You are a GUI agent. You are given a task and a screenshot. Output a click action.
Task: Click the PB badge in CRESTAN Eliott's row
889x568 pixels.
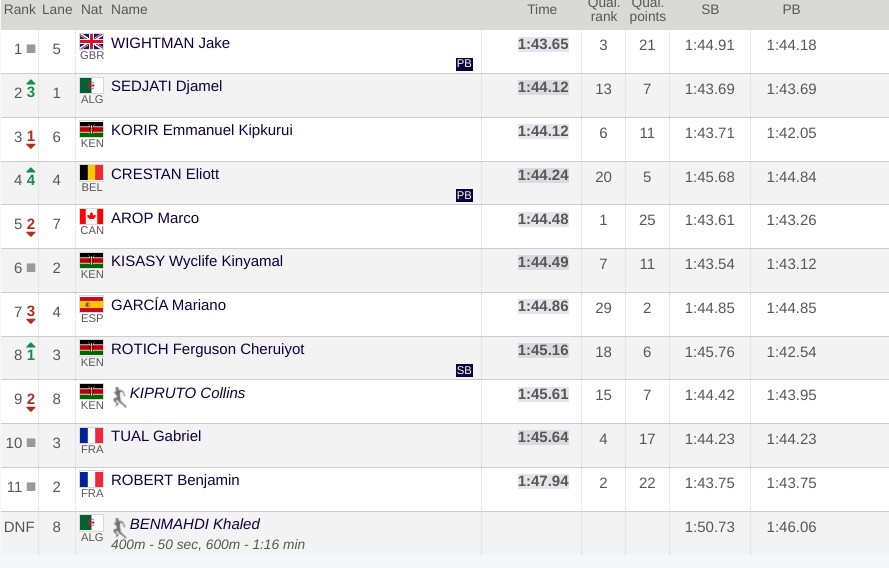coord(464,195)
